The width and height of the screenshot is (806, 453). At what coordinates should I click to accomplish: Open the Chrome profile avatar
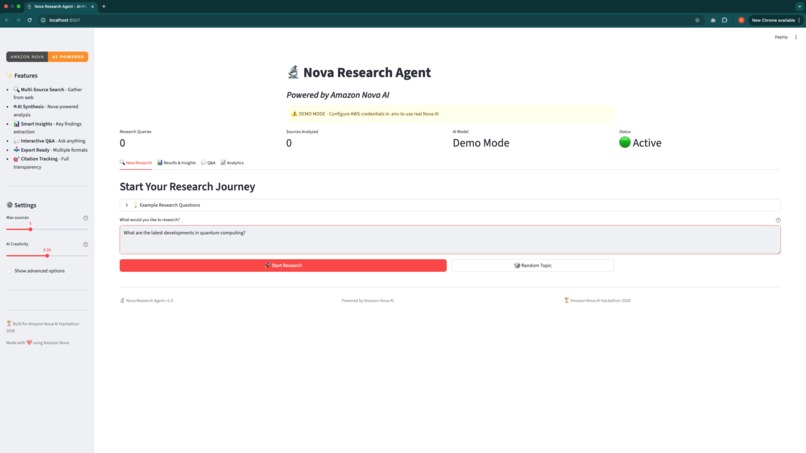tap(741, 20)
